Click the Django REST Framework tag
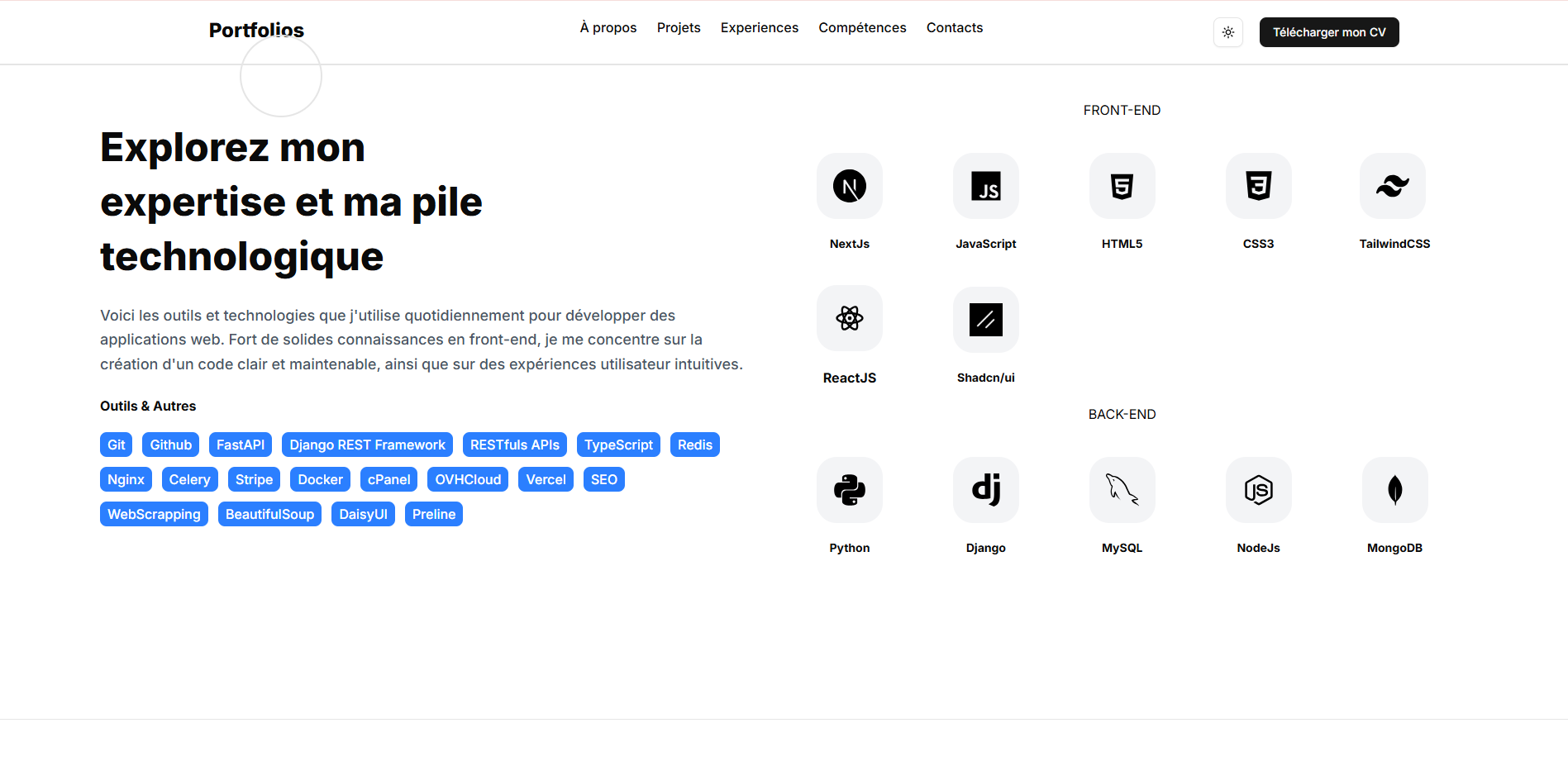Viewport: 1568px width, 780px height. click(x=367, y=445)
